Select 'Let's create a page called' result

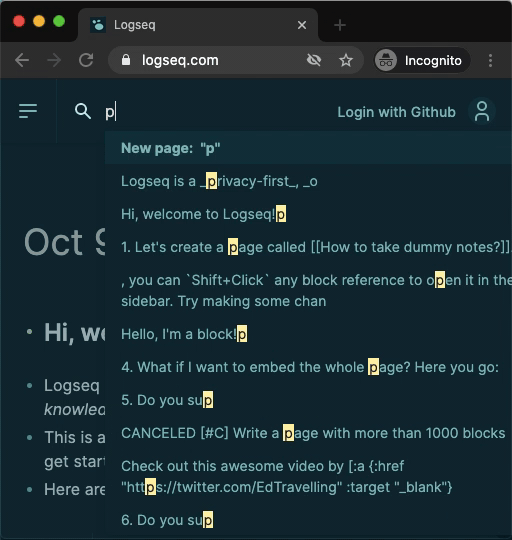click(308, 247)
